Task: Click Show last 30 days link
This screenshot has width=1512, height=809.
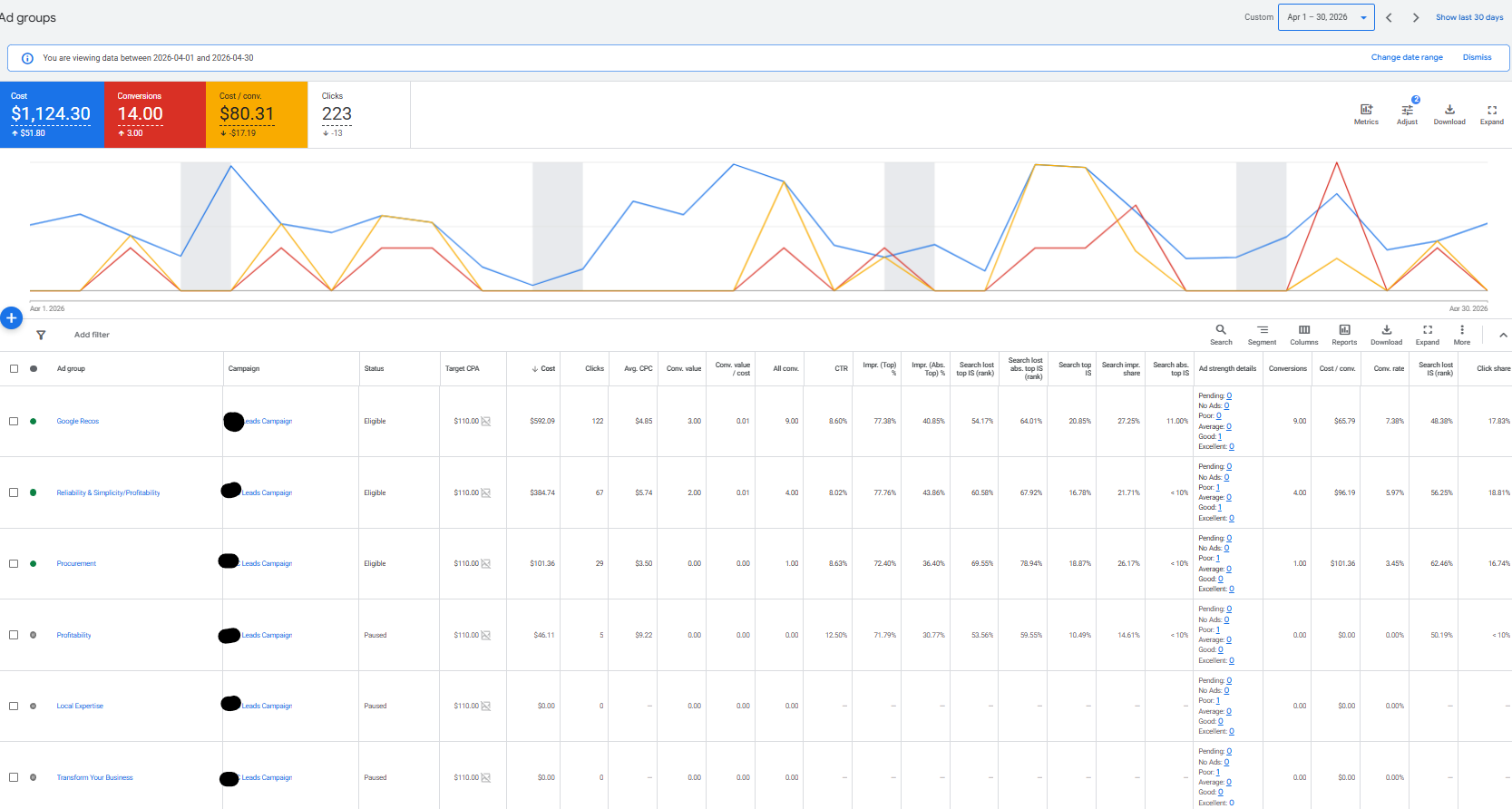Action: [x=1469, y=17]
